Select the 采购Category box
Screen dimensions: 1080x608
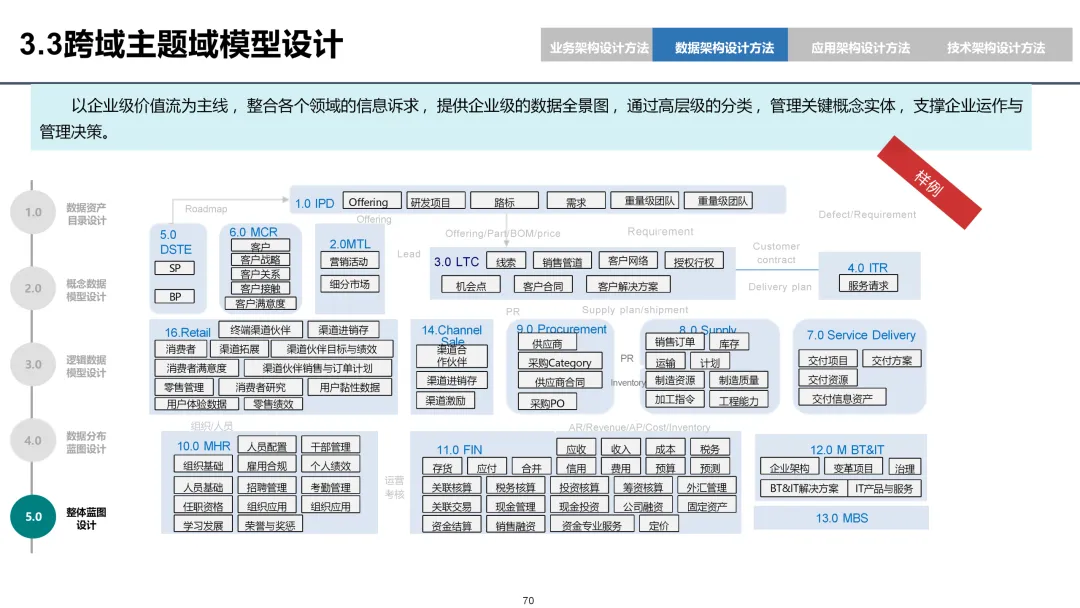pyautogui.click(x=560, y=362)
